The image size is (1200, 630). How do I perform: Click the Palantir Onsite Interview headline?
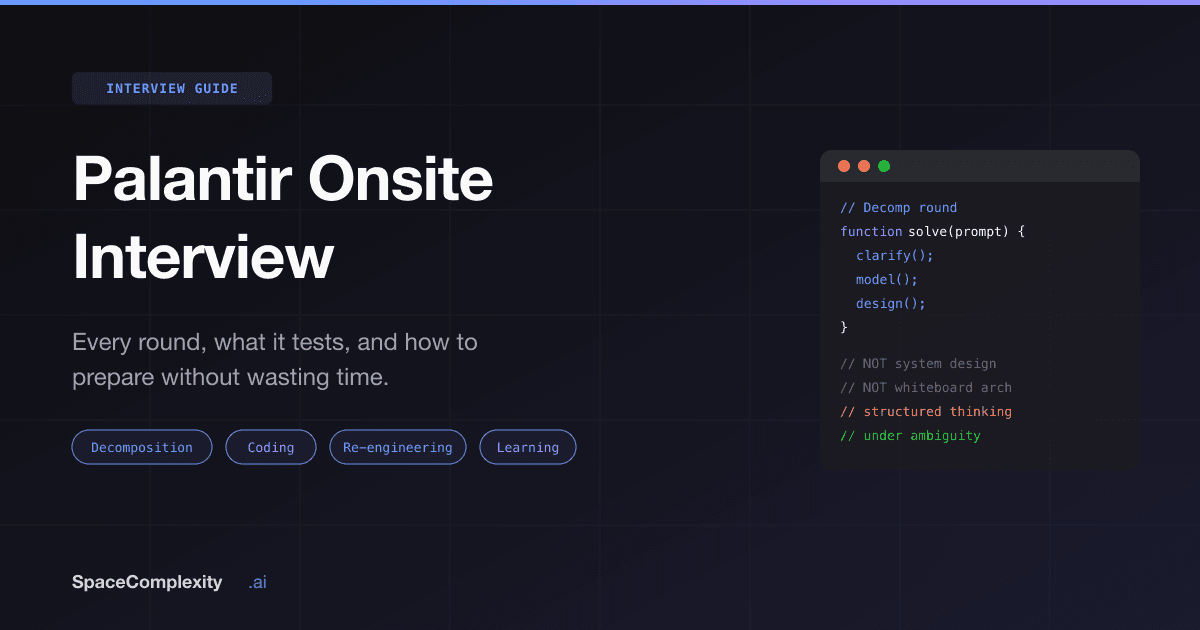[283, 219]
